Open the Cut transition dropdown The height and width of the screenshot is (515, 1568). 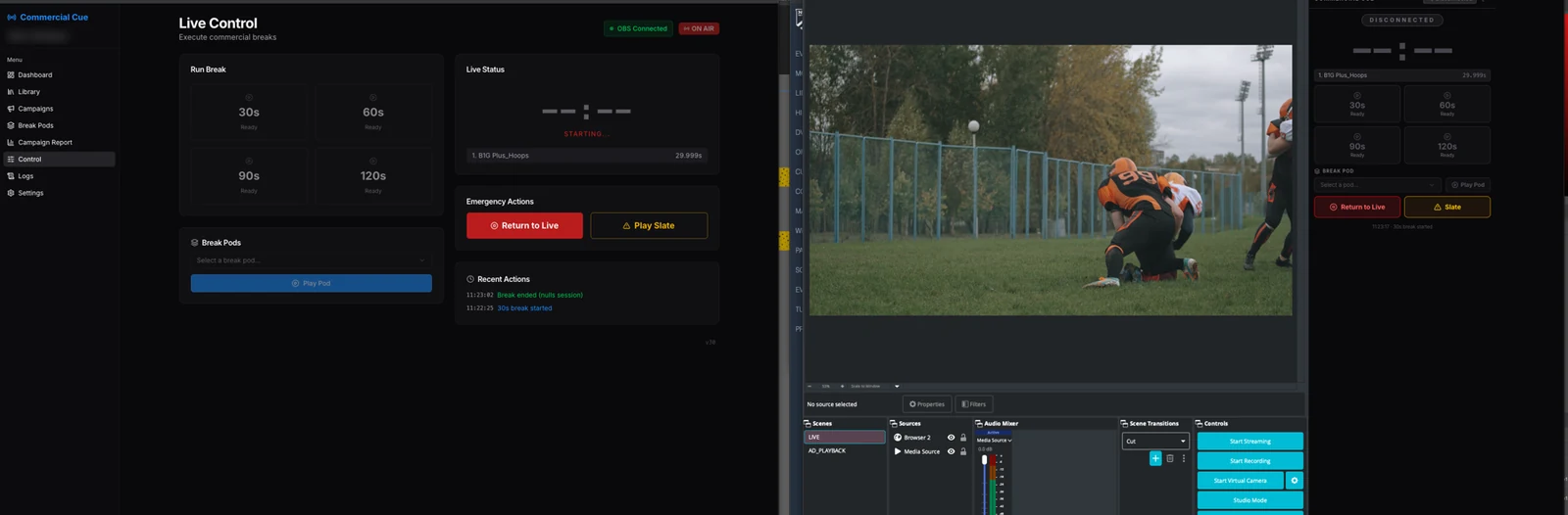1155,442
